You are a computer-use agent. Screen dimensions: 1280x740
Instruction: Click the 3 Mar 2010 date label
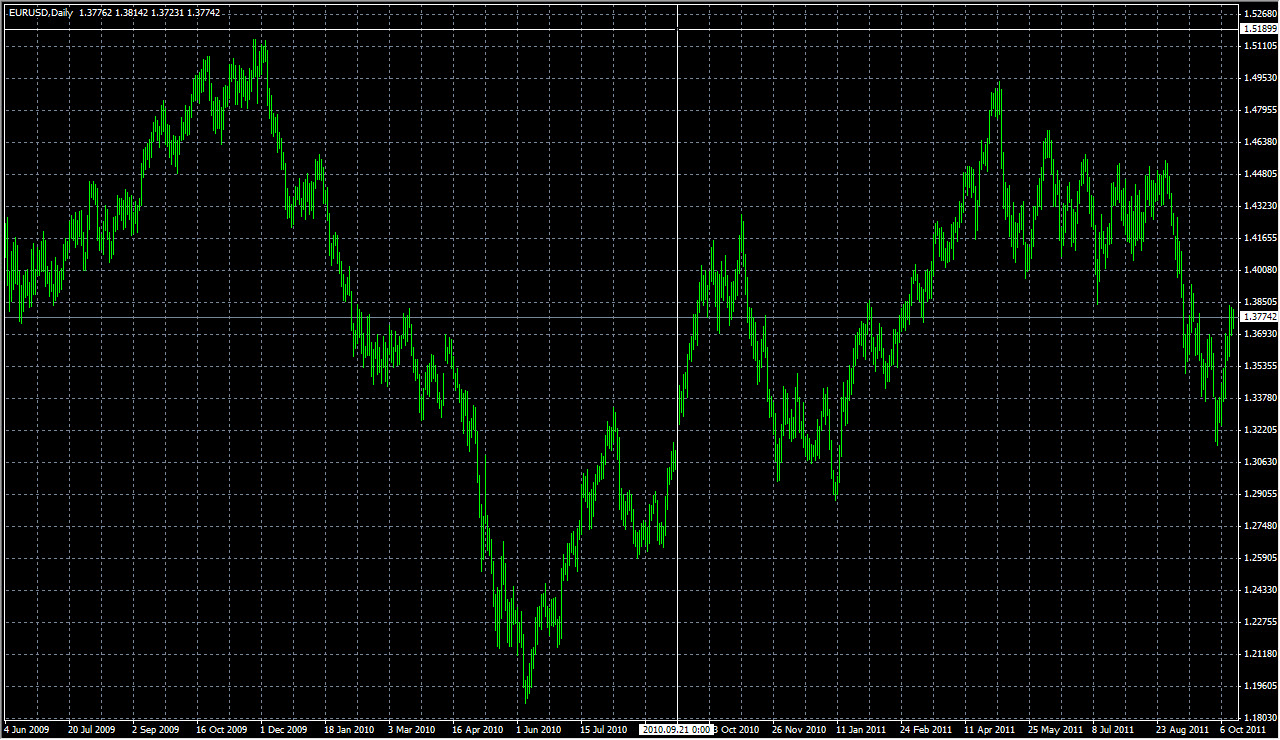point(412,730)
